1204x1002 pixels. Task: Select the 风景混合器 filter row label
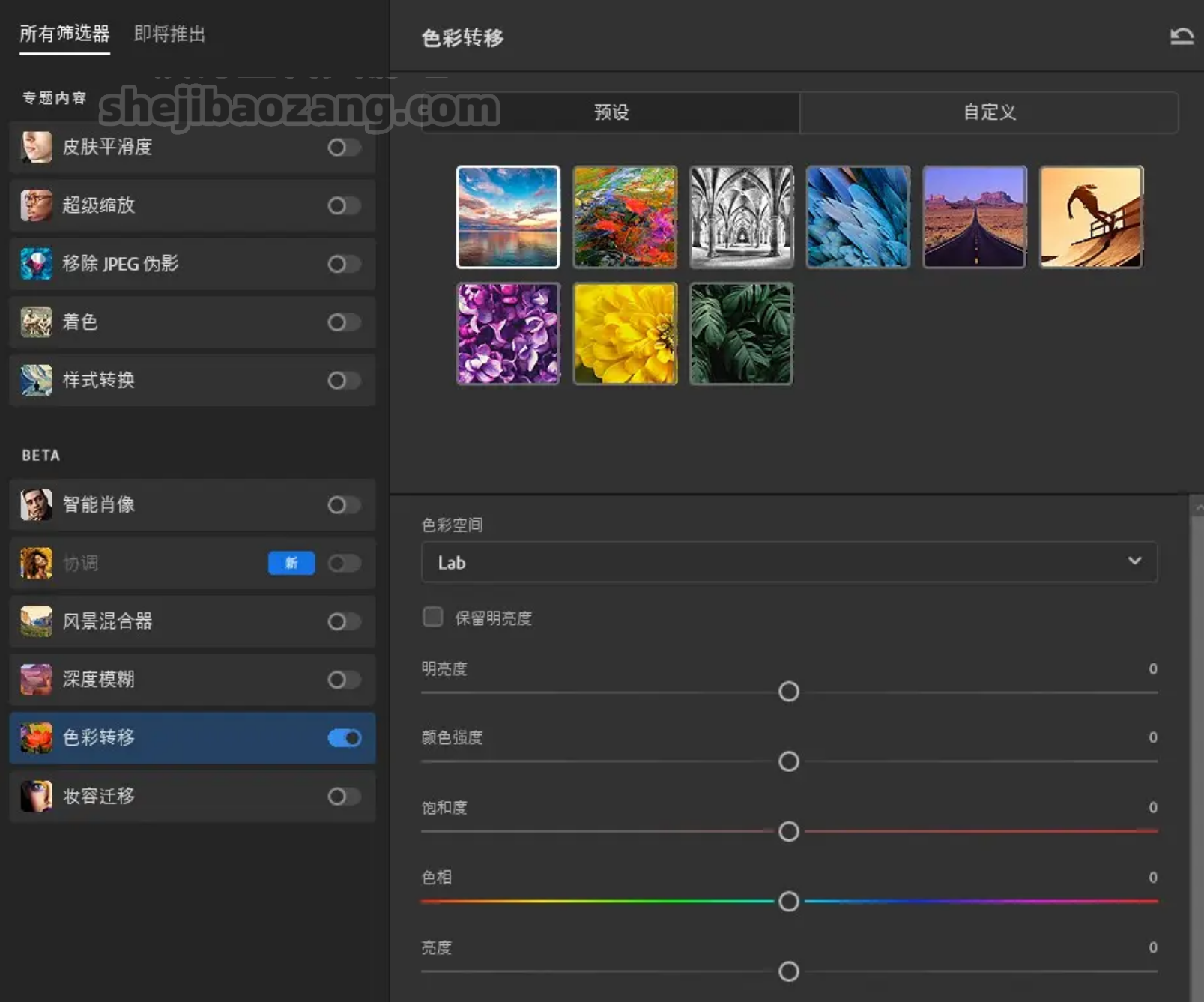[x=108, y=621]
